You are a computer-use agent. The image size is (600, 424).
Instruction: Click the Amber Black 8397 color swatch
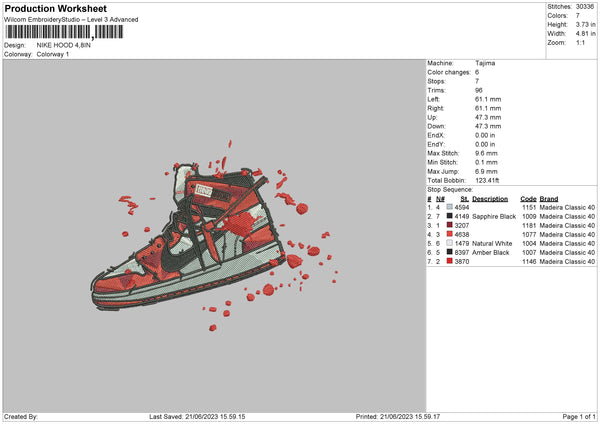(450, 252)
